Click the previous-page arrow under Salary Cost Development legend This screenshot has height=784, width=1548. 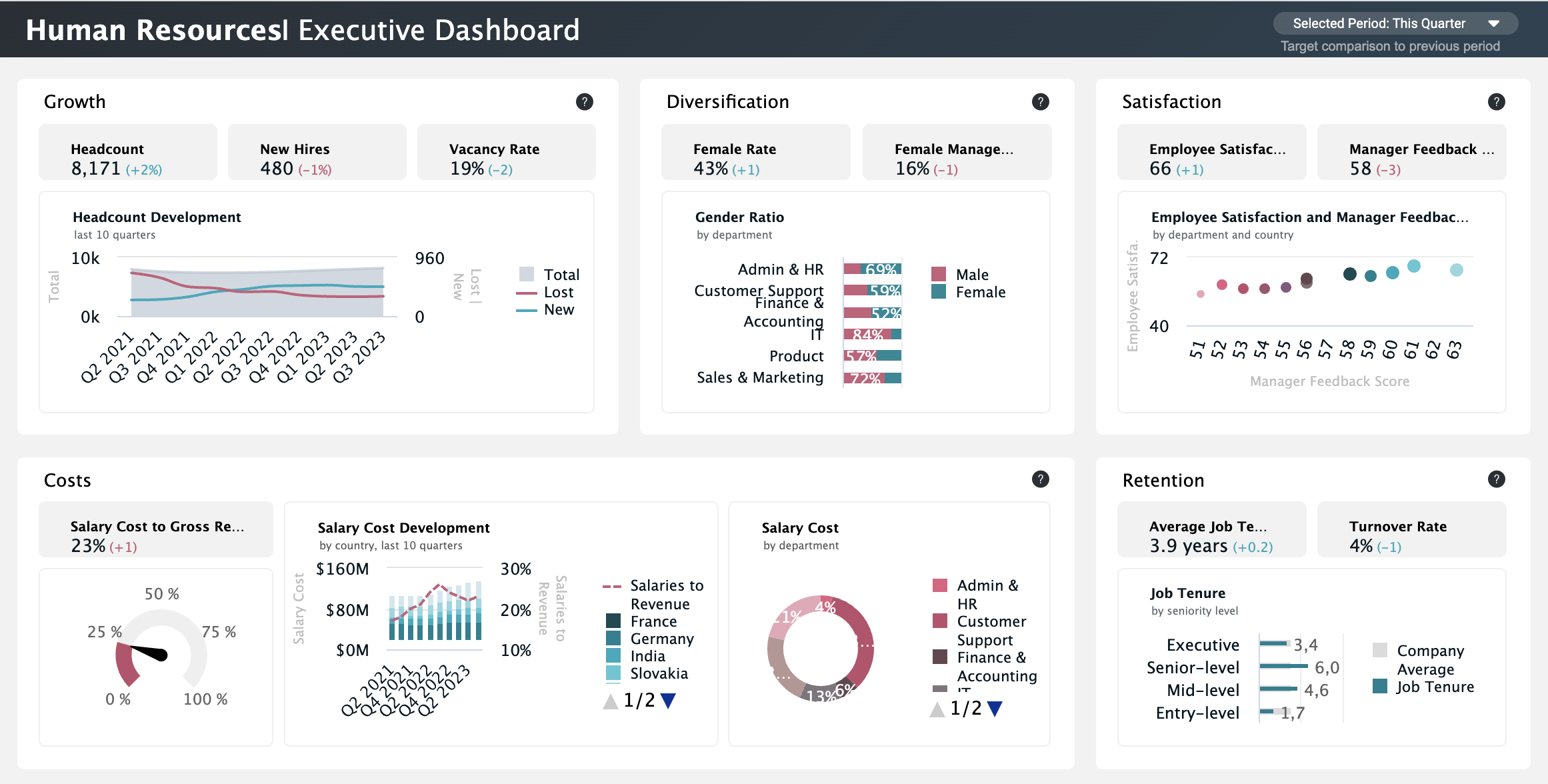(x=611, y=701)
